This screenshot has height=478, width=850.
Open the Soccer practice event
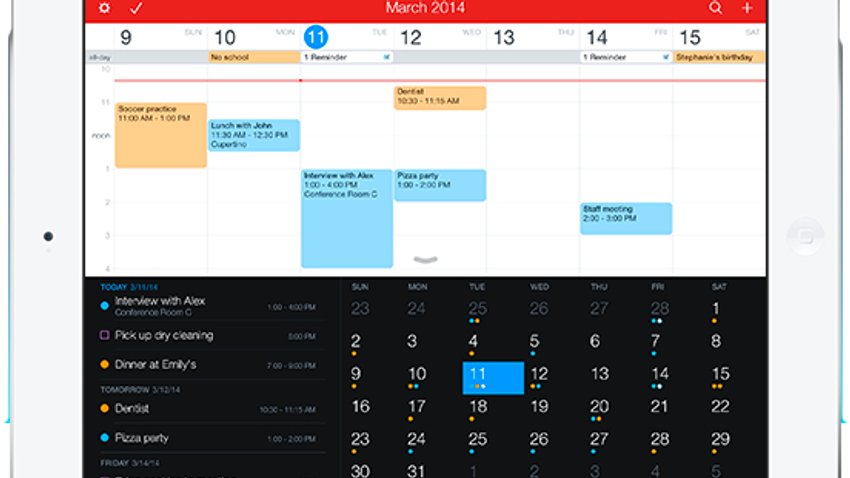tap(160, 135)
